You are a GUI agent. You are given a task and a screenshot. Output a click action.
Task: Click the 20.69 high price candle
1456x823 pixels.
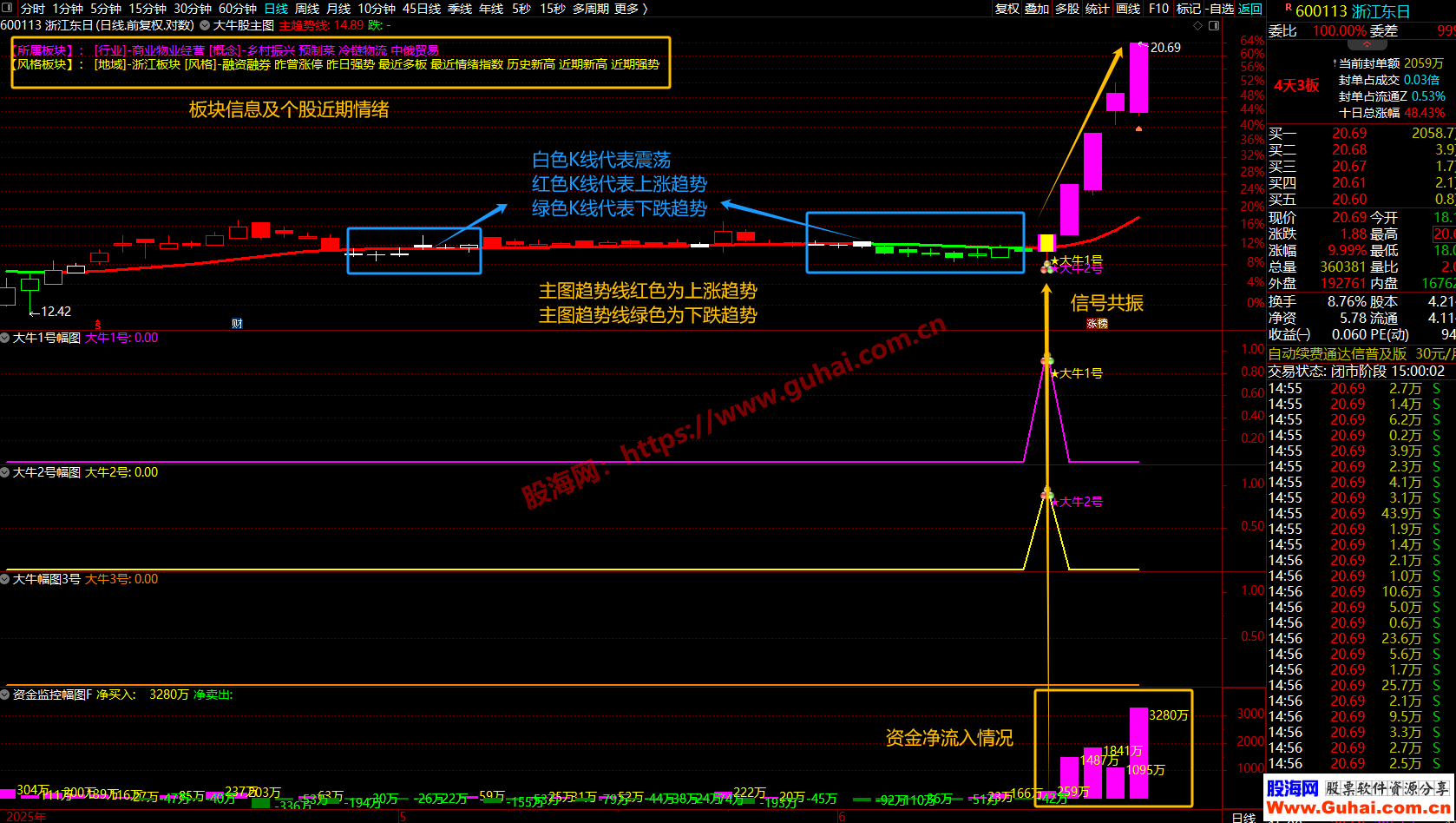[x=1138, y=78]
